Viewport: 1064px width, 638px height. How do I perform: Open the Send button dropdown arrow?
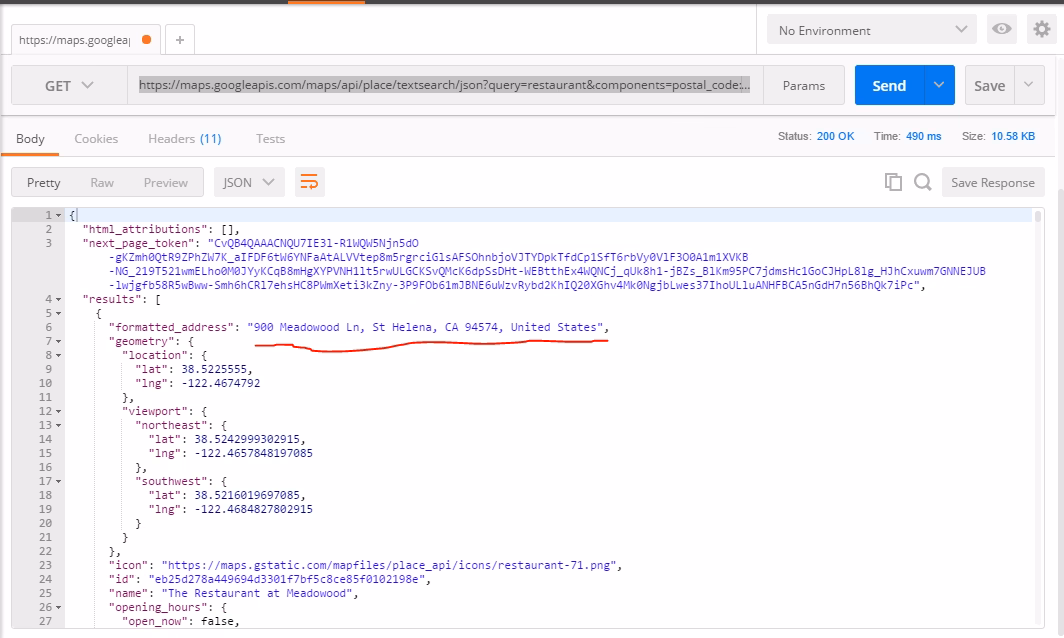[x=938, y=85]
